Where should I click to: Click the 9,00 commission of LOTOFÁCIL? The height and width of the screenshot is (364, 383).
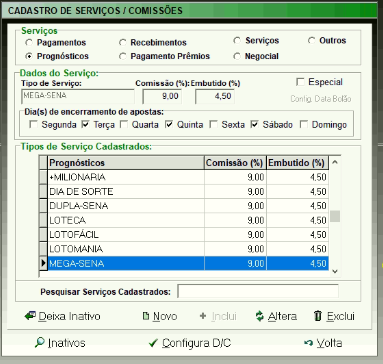click(235, 235)
